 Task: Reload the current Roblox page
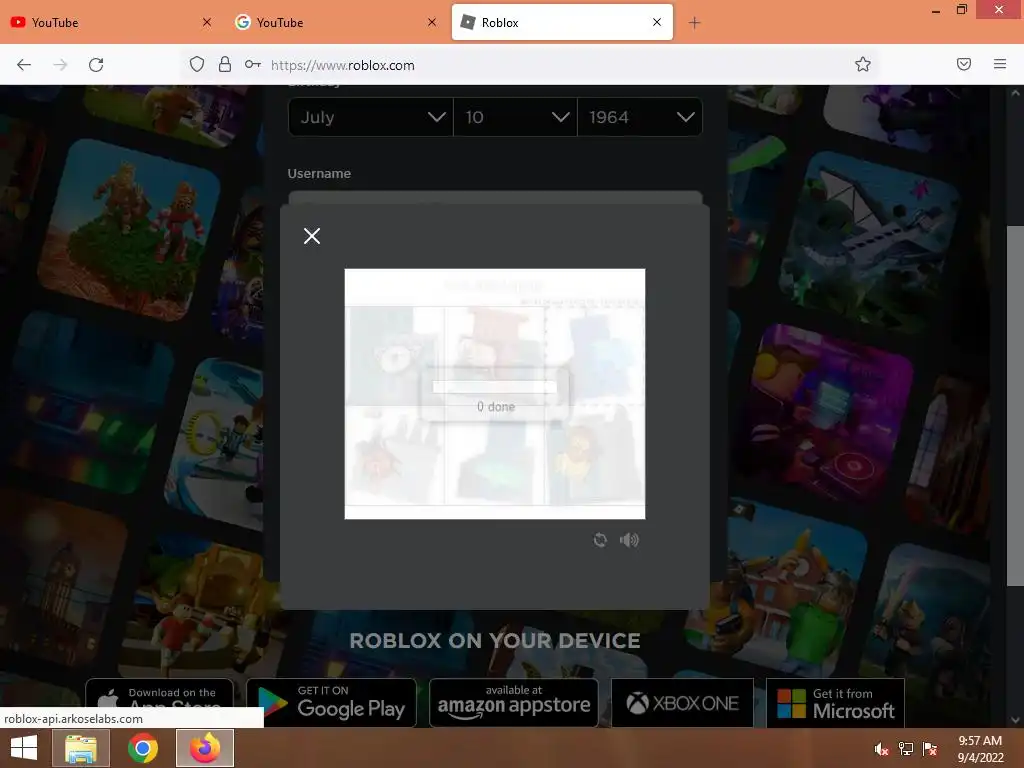pos(96,65)
